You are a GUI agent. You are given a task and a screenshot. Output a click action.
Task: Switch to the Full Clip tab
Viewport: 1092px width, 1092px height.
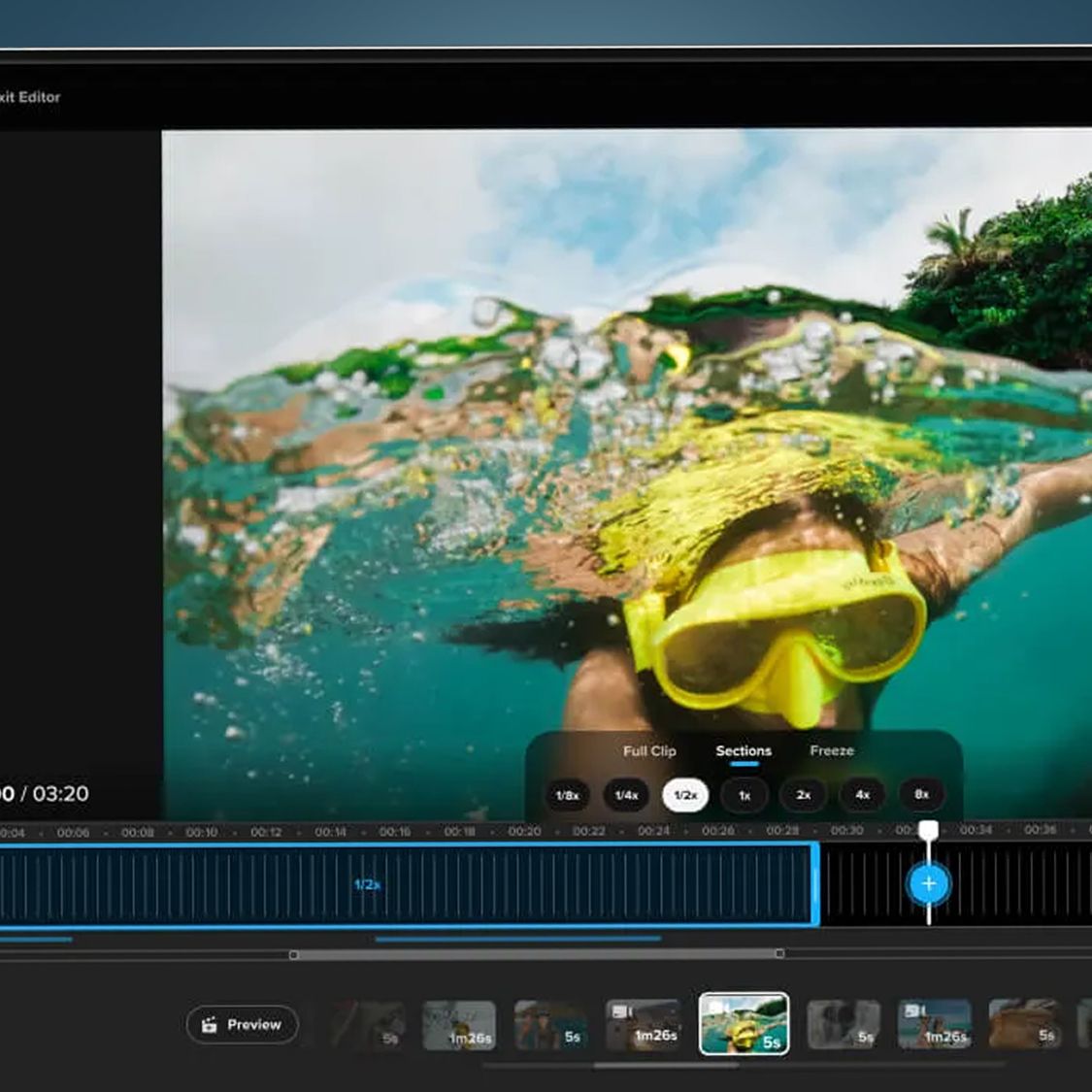pos(649,751)
